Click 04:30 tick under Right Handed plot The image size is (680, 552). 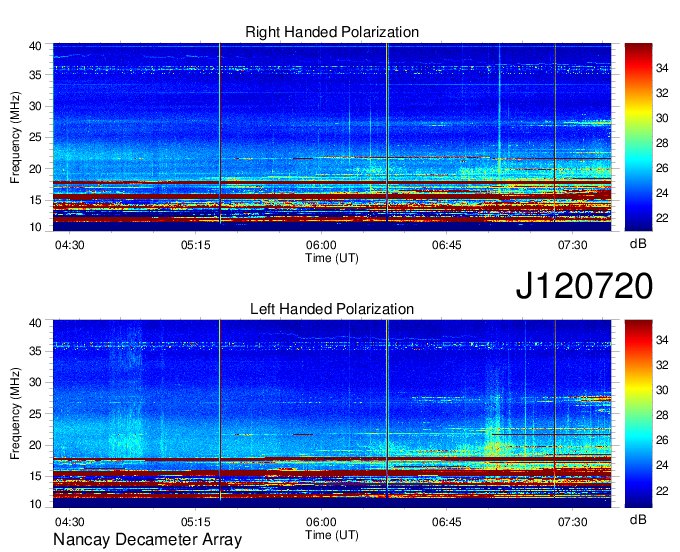coord(69,245)
